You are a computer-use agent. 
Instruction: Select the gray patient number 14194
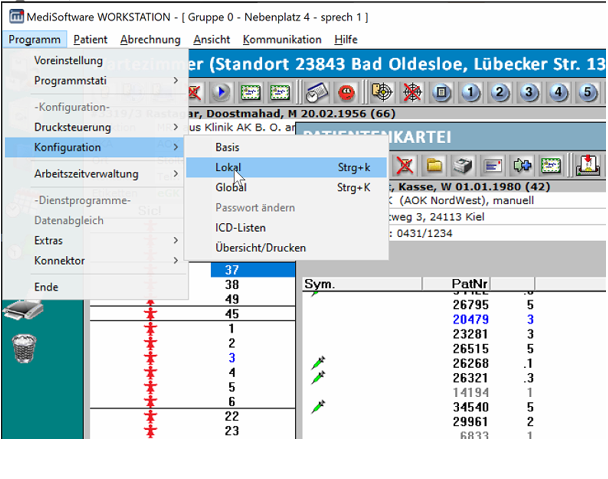coord(470,393)
